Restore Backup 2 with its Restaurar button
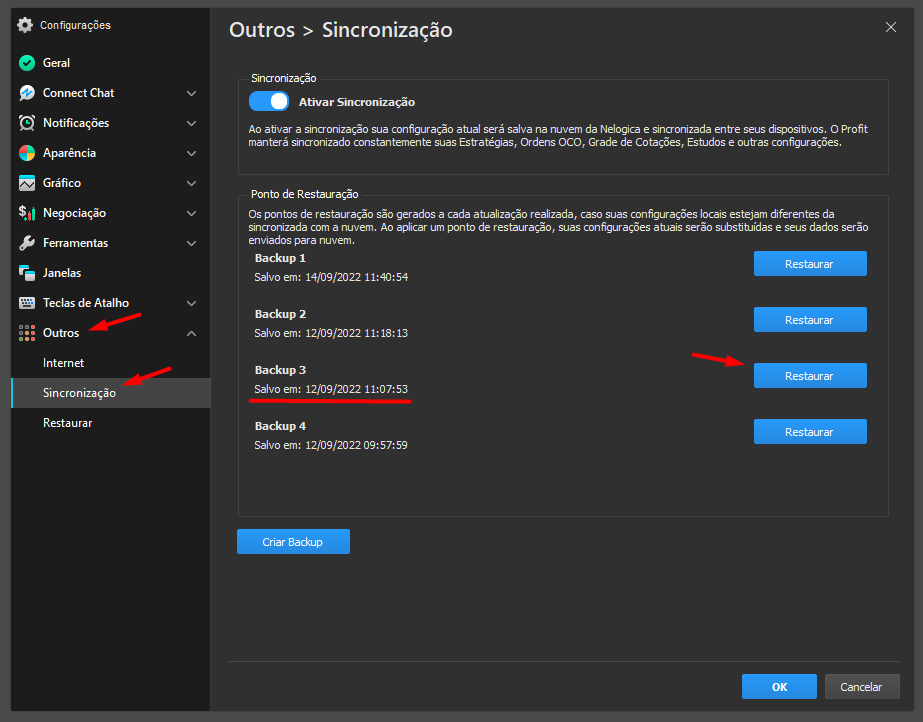923x722 pixels. pos(810,320)
